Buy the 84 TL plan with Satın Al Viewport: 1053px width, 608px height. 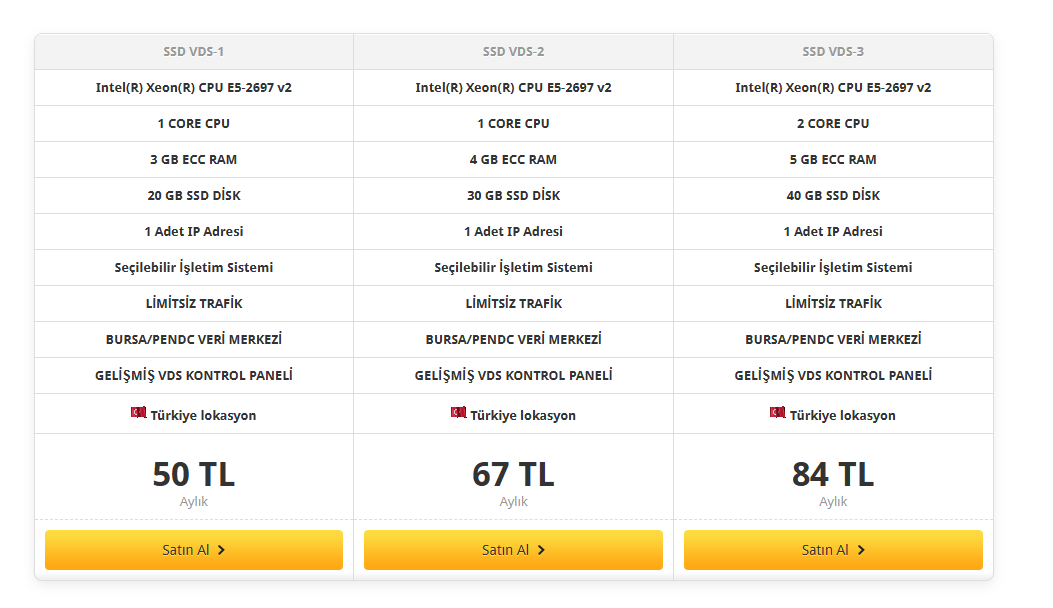[833, 550]
